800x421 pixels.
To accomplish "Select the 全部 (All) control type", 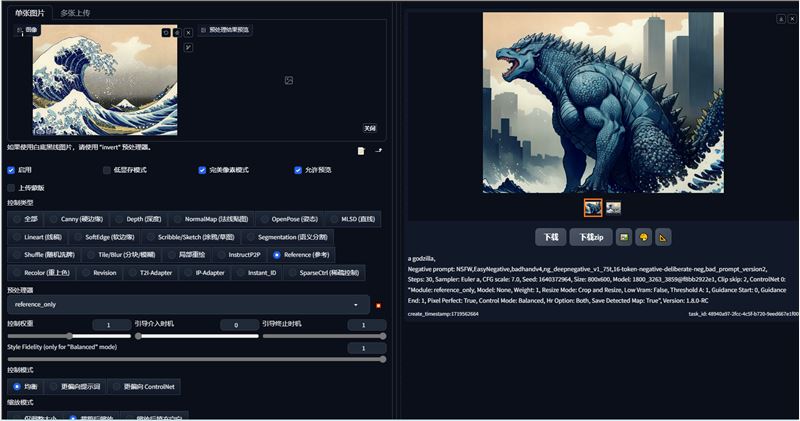I will coord(25,219).
